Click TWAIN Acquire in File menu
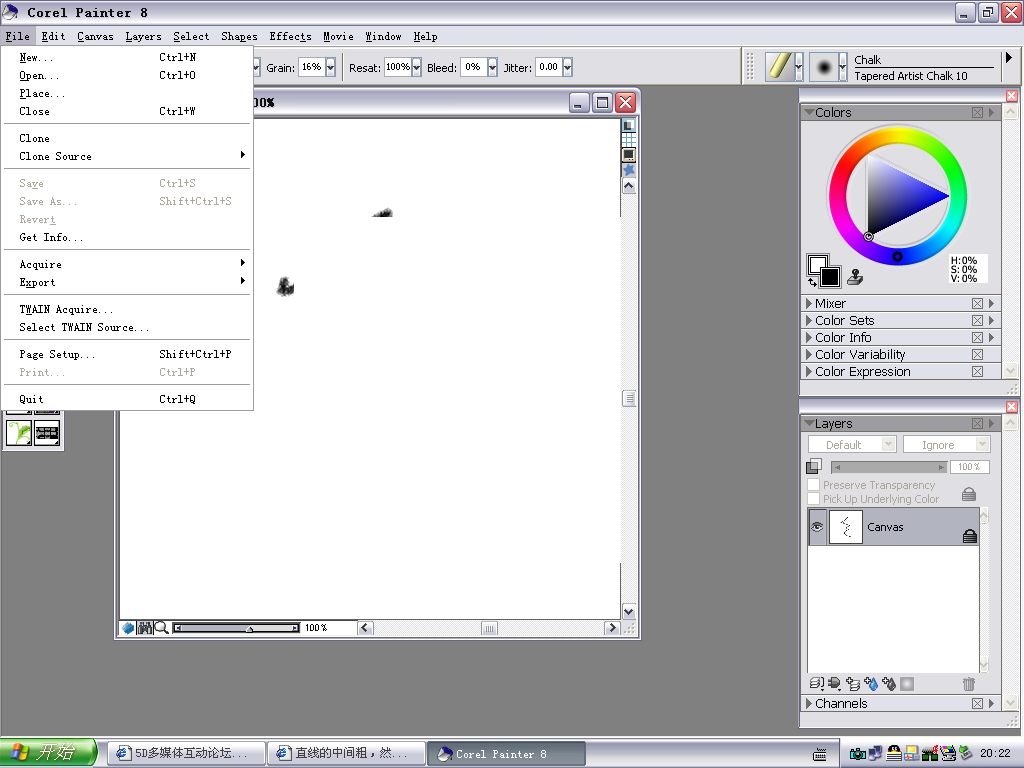 [127, 309]
